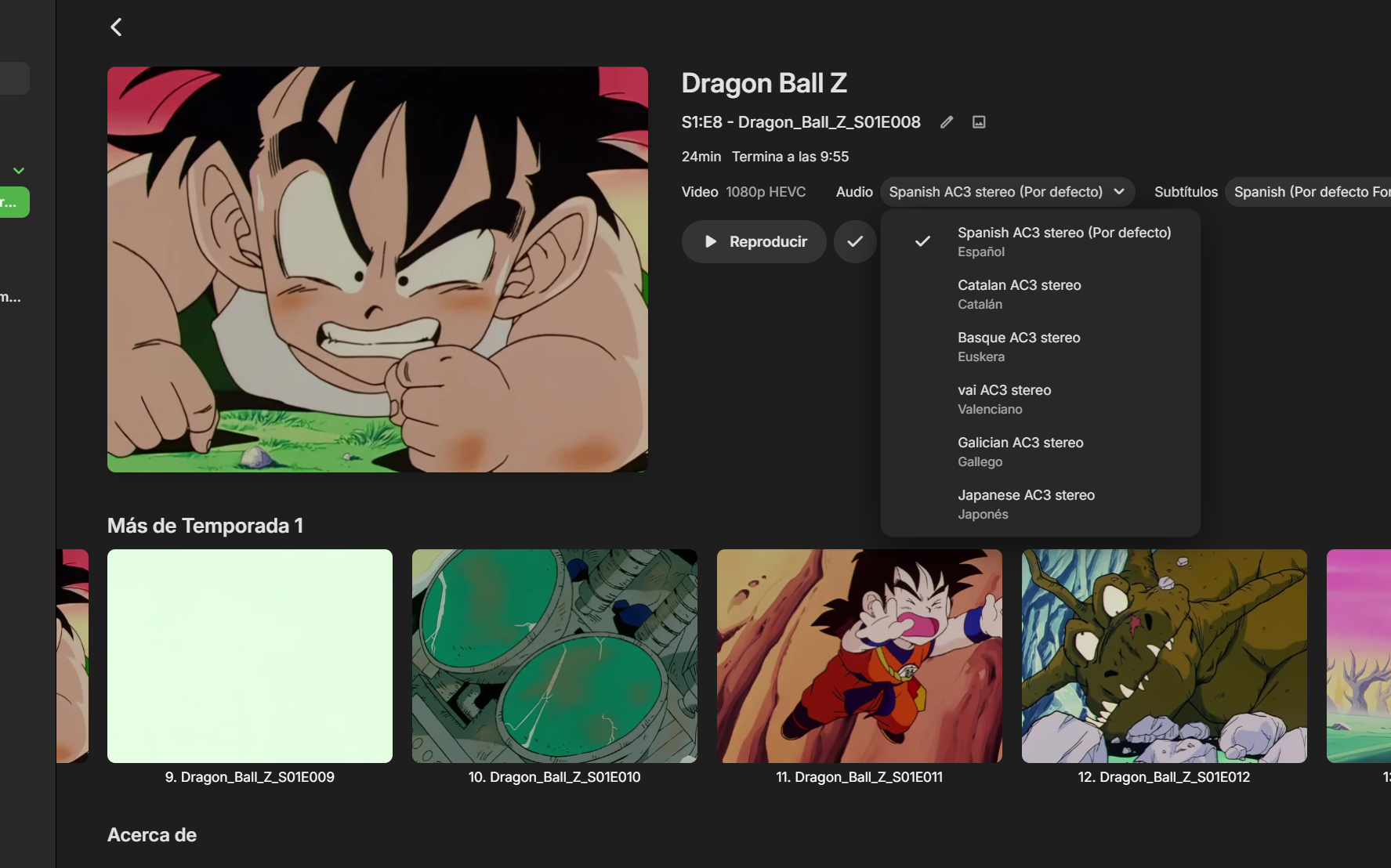Switch to Japanese AC3 stereo audio
This screenshot has height=868, width=1391.
click(1041, 504)
